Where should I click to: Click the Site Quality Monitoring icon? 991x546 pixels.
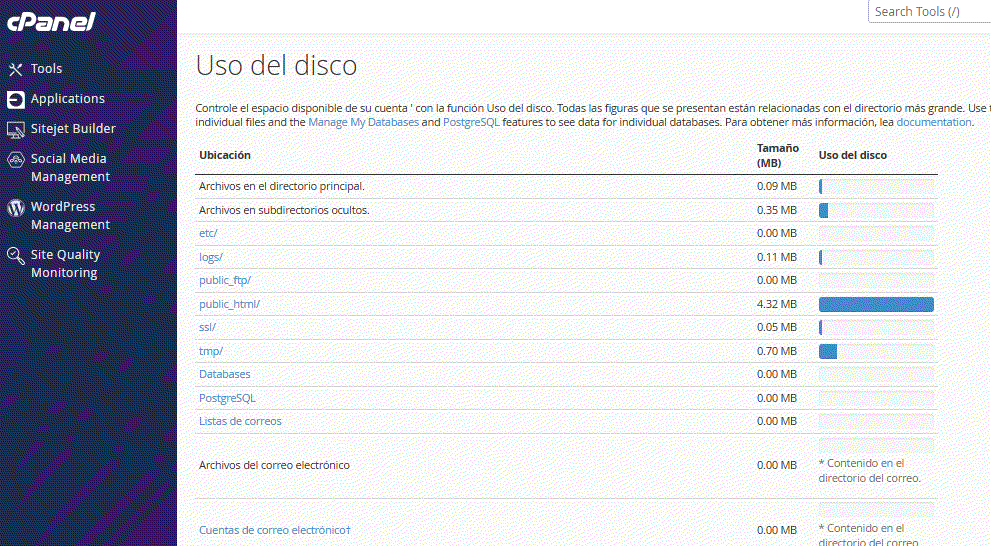(15, 255)
